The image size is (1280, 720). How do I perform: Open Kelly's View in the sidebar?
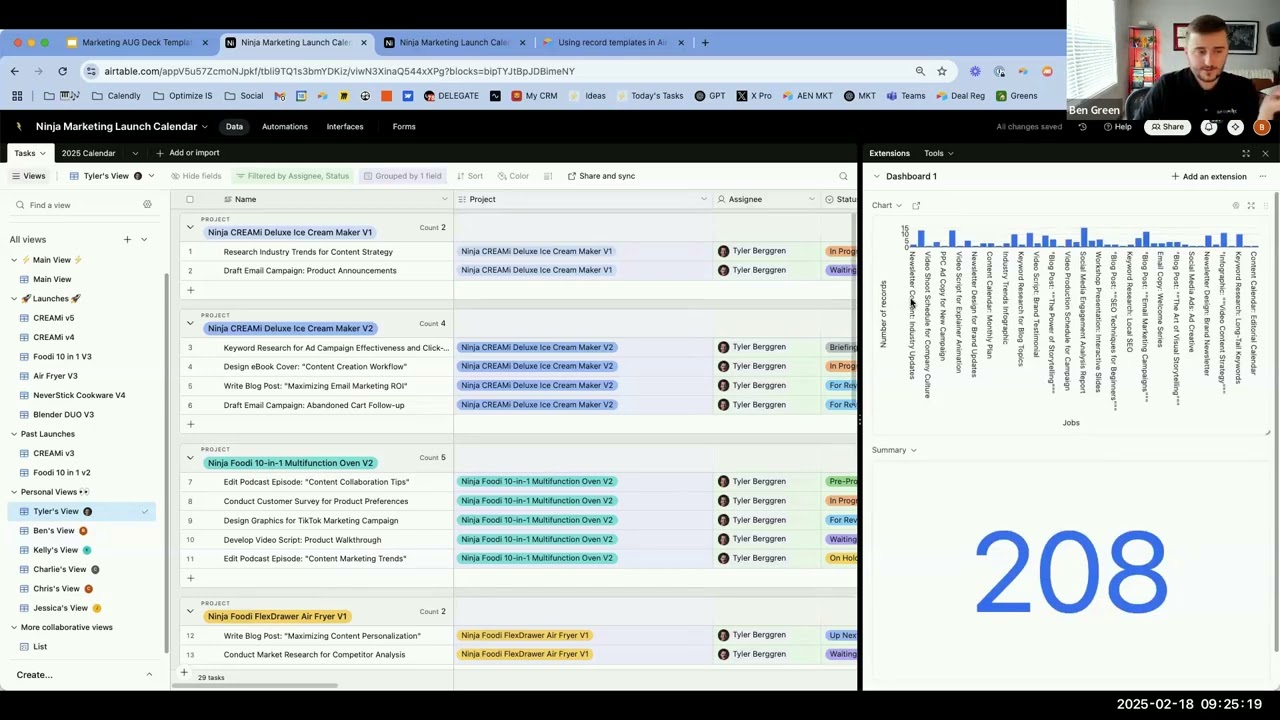[56, 550]
